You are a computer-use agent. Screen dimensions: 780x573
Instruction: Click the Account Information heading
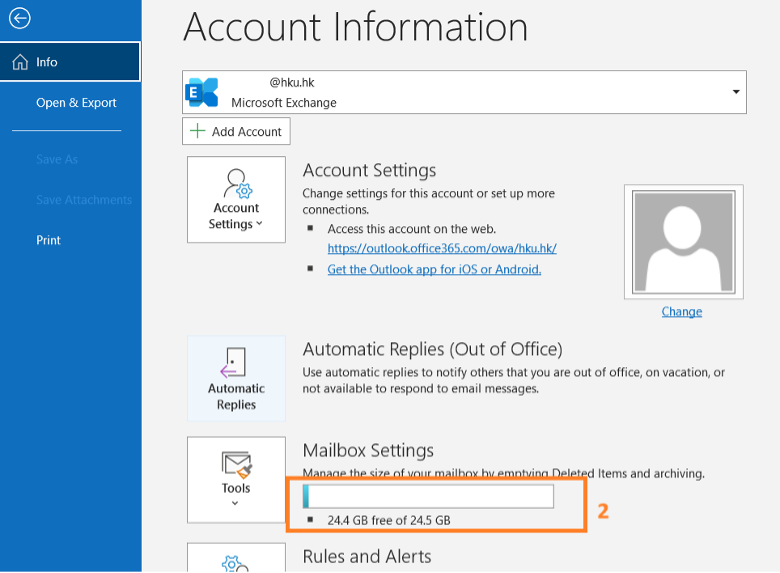tap(356, 26)
